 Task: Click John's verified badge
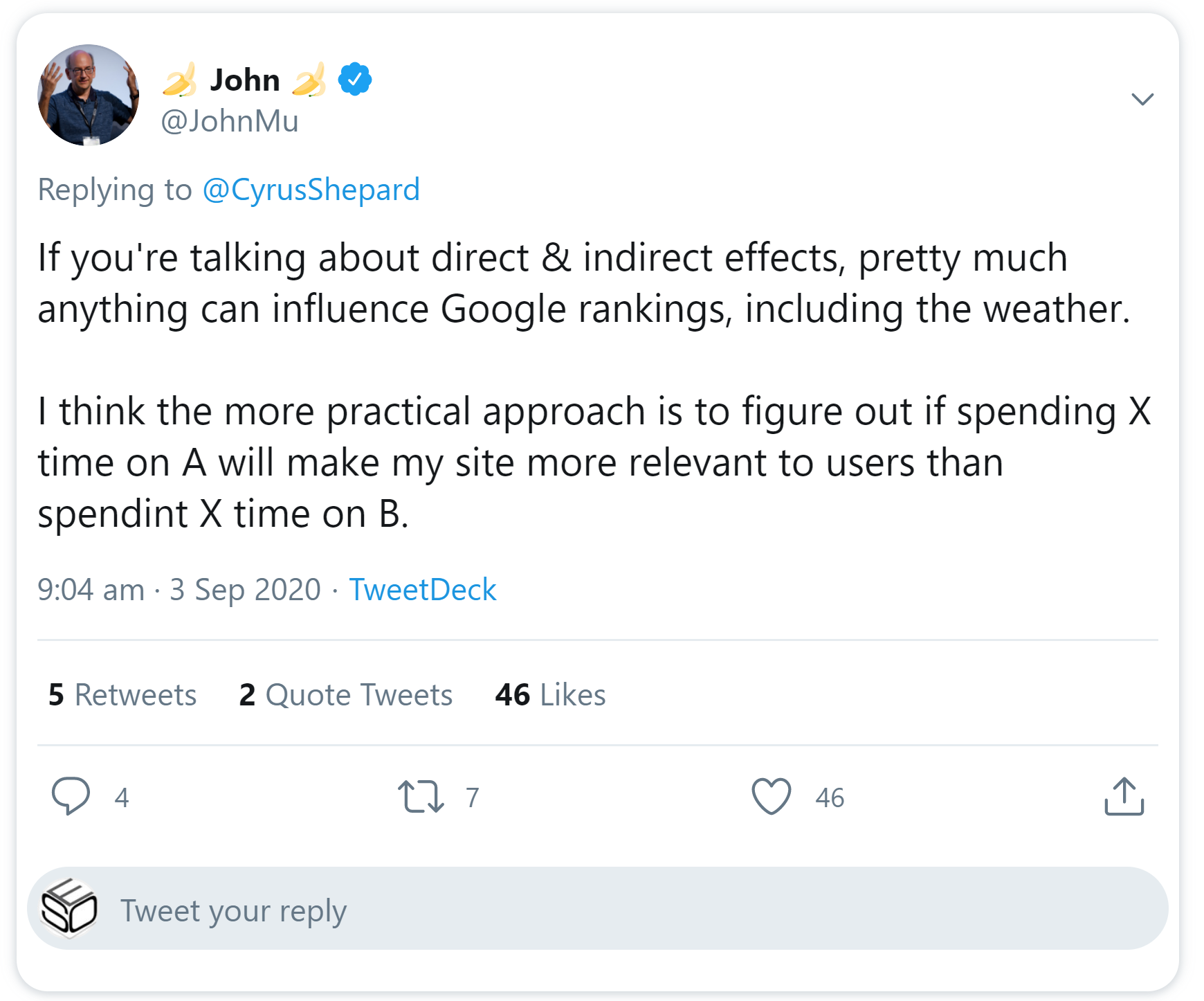click(354, 78)
